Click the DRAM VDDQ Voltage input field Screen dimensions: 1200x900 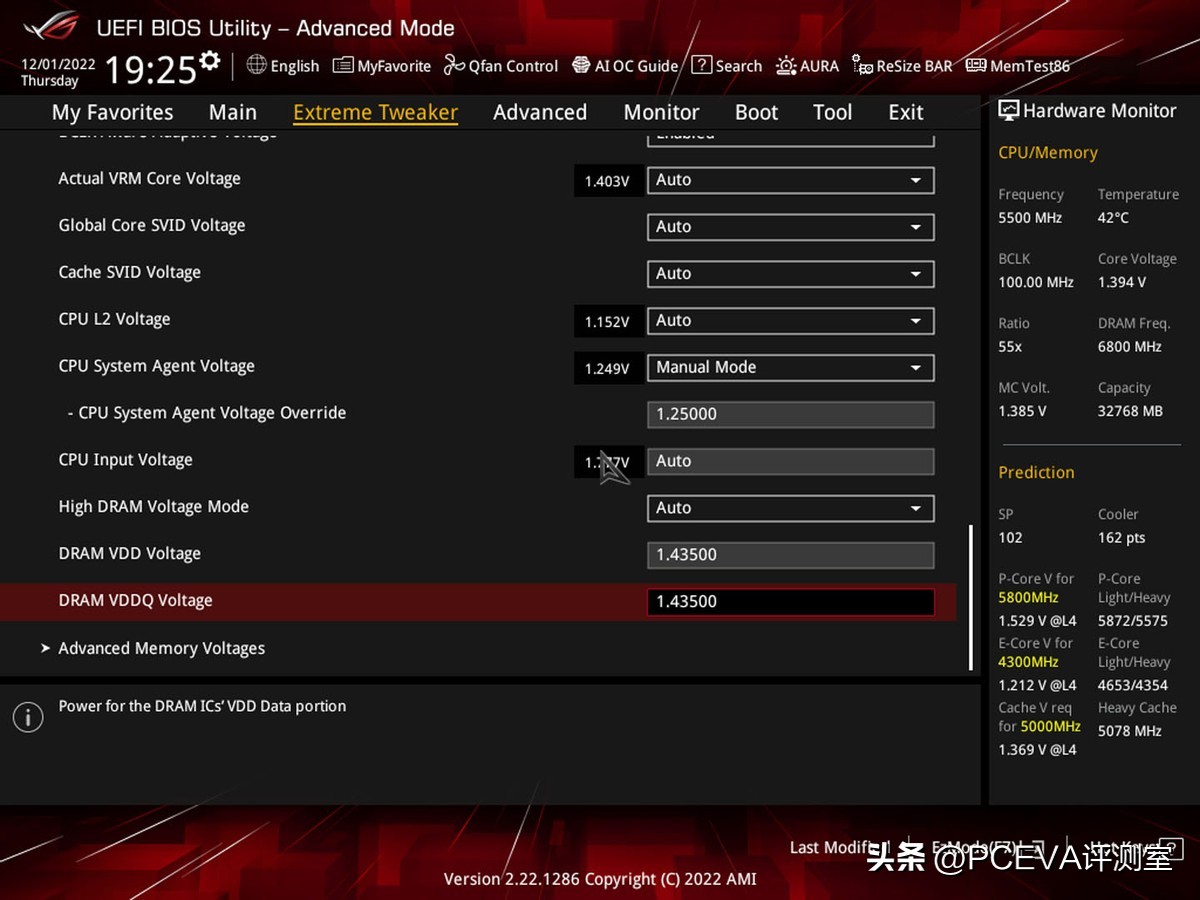tap(791, 601)
